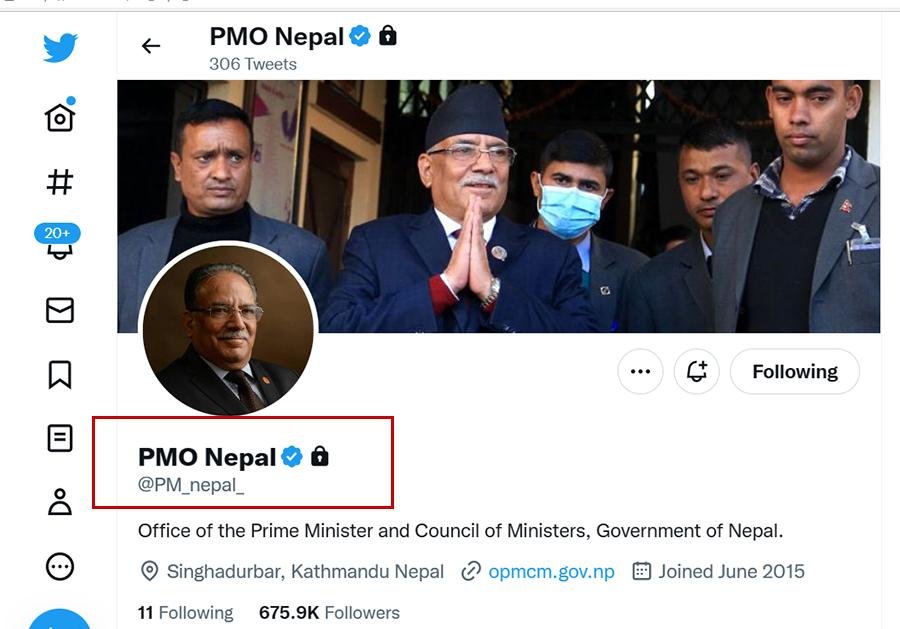
Task: Toggle Tweet notifications with the bell icon
Action: (x=697, y=371)
